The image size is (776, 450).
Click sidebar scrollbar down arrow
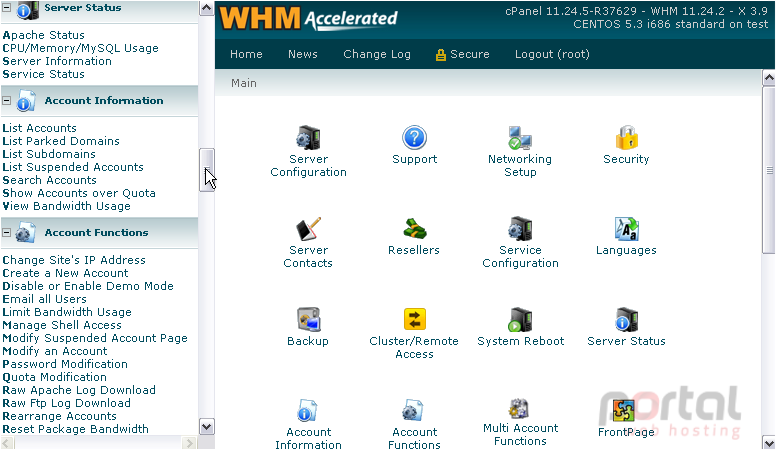[206, 426]
